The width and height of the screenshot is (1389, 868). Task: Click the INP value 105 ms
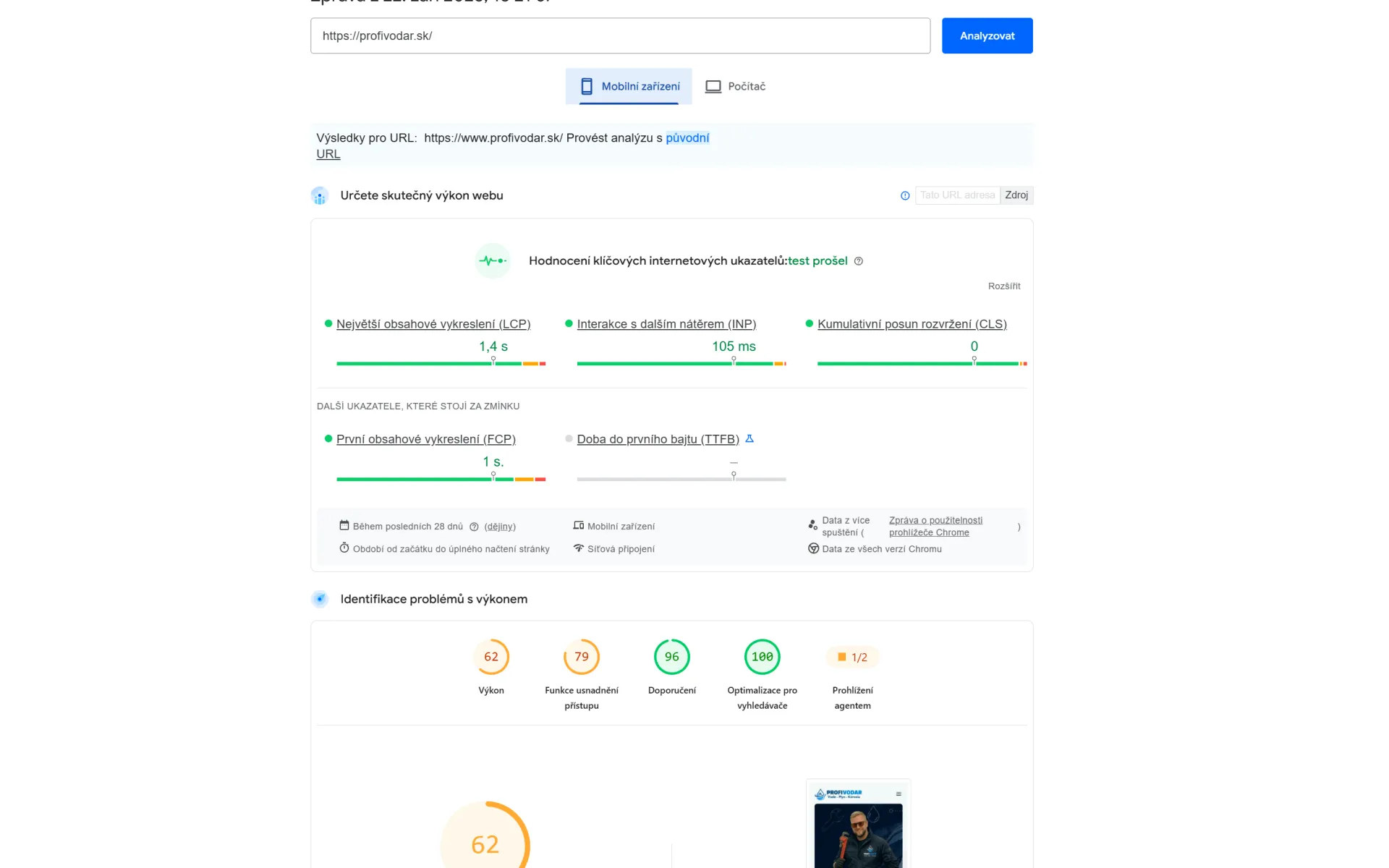point(734,346)
